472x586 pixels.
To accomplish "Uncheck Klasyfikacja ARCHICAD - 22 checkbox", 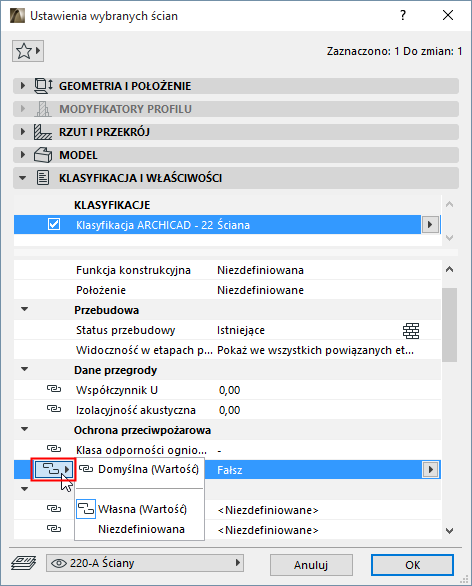I will coord(54,224).
